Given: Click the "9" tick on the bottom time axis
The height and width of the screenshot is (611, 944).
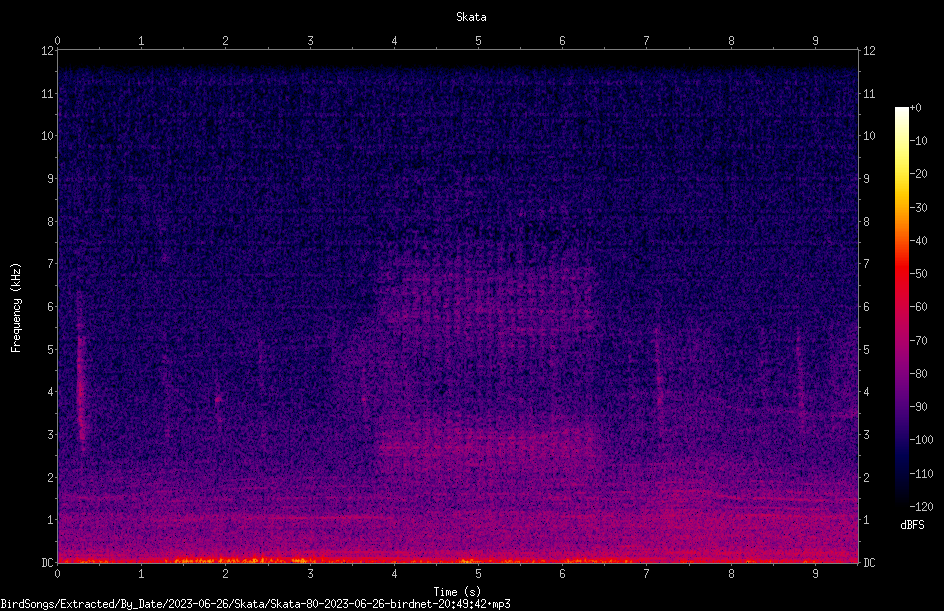Looking at the screenshot, I should 815,574.
